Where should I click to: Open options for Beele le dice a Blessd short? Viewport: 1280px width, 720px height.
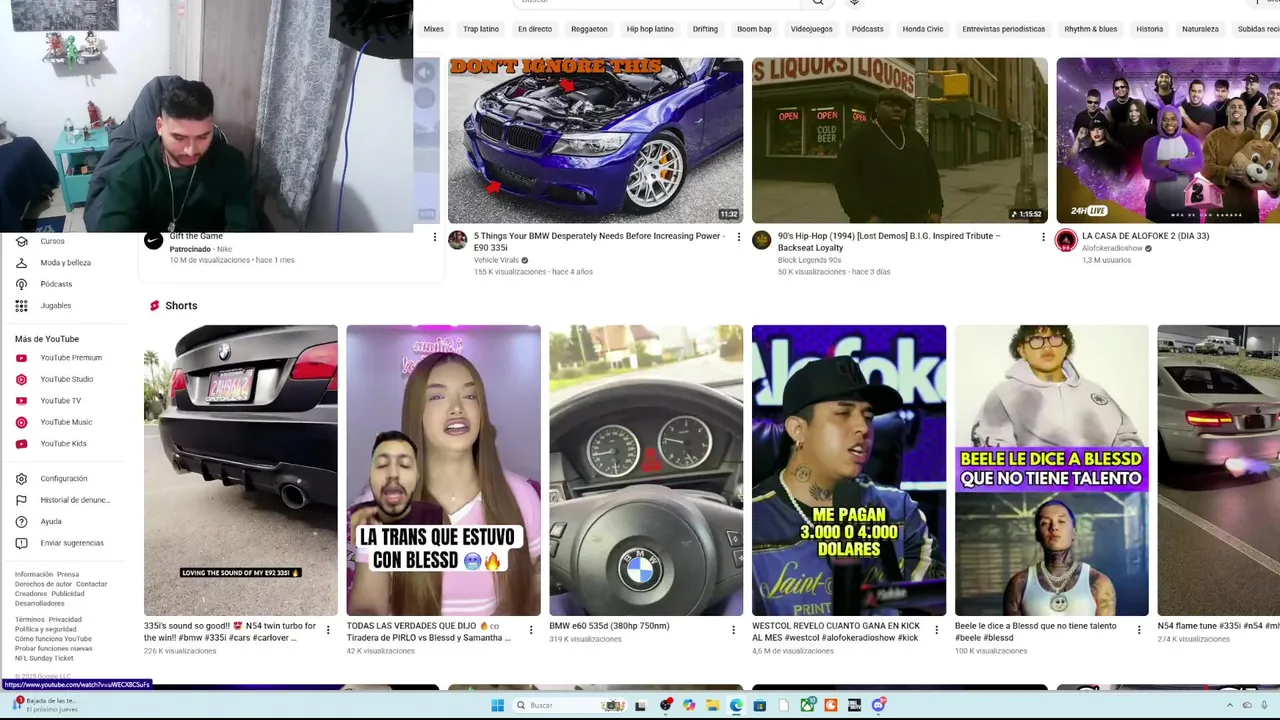pyautogui.click(x=1139, y=630)
